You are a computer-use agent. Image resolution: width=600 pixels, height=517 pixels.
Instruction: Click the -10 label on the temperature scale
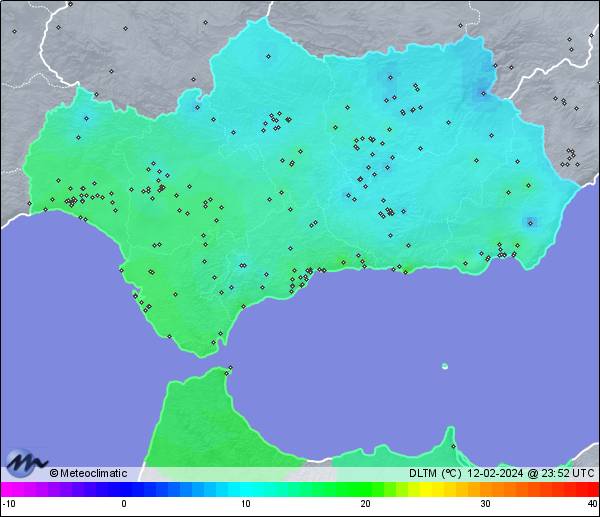coord(9,503)
